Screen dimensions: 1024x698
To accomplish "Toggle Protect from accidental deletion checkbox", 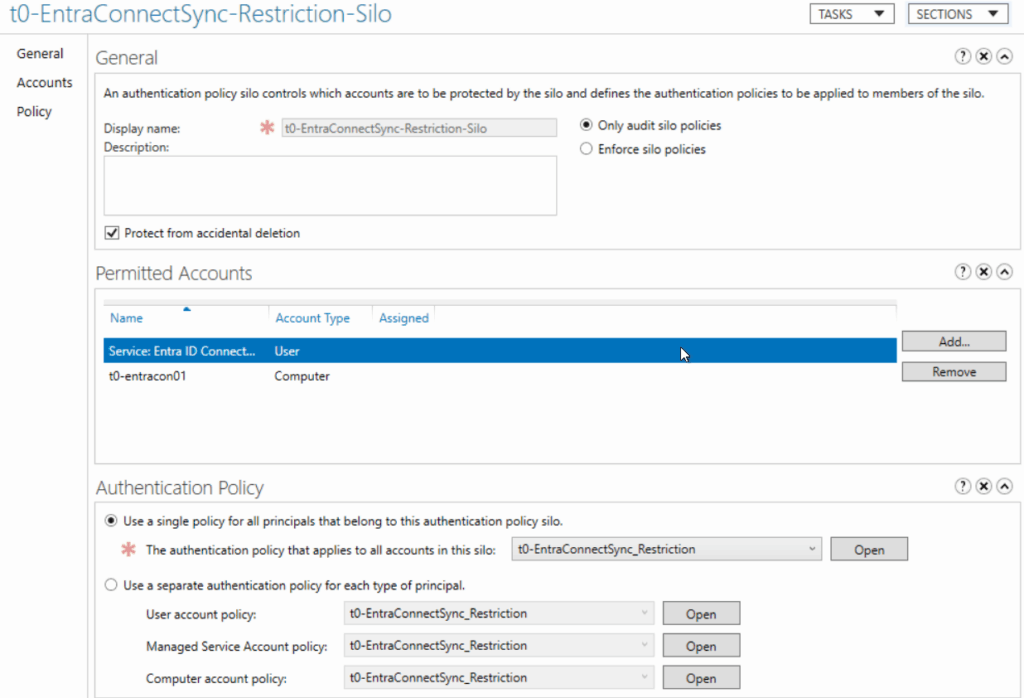I will pos(111,233).
